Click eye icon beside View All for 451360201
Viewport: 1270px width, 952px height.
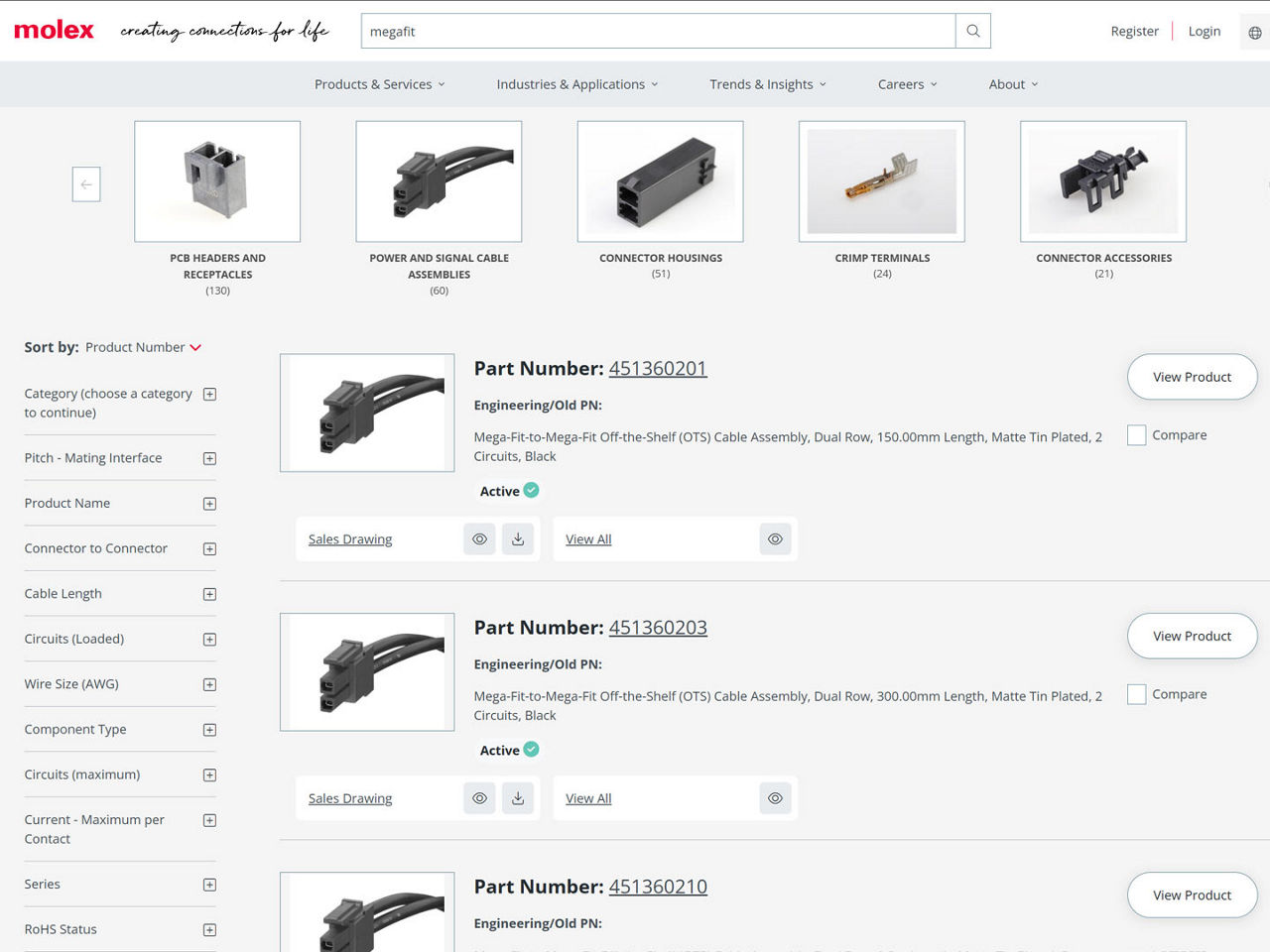pyautogui.click(x=775, y=539)
